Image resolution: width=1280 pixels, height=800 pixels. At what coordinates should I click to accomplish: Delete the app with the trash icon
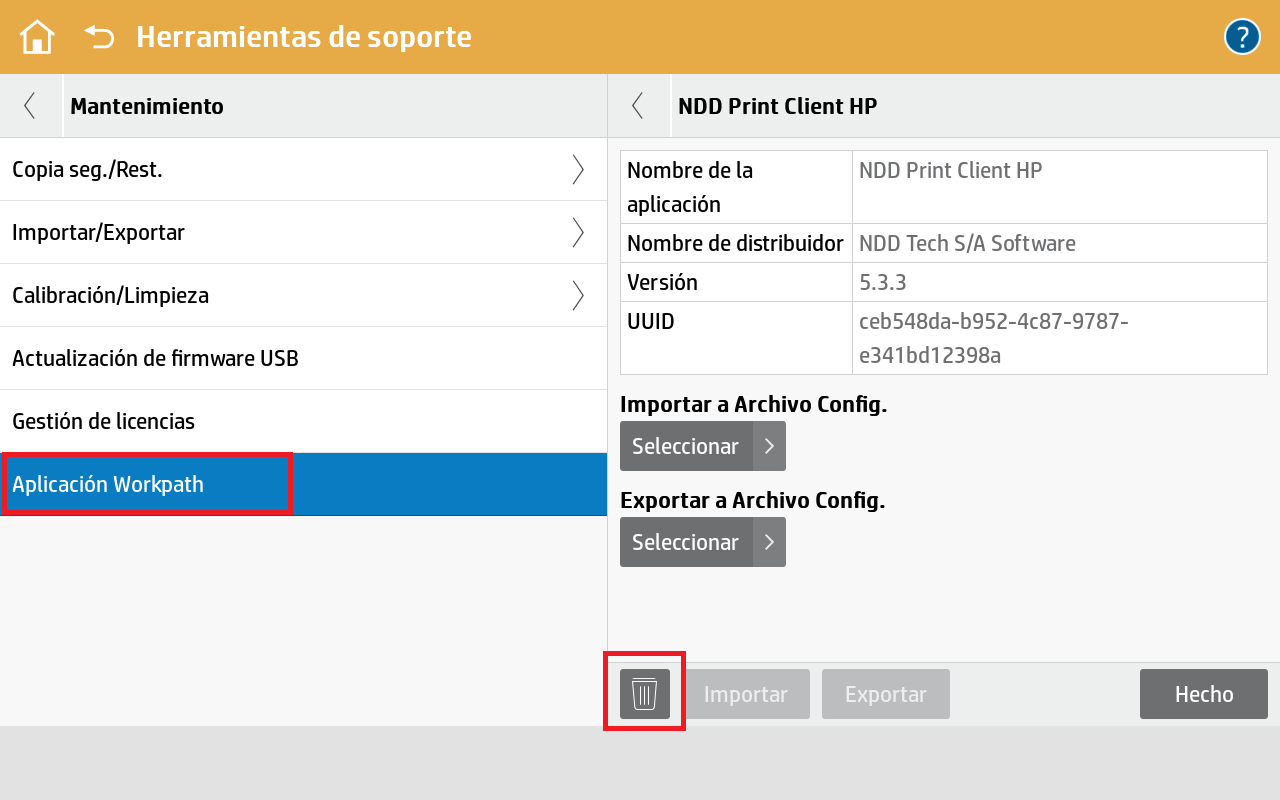coord(645,694)
